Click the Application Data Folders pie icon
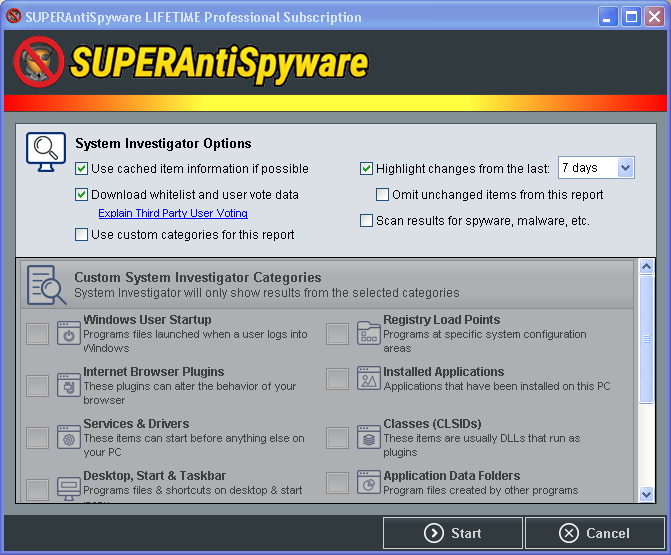The height and width of the screenshot is (555, 671). pyautogui.click(x=369, y=482)
